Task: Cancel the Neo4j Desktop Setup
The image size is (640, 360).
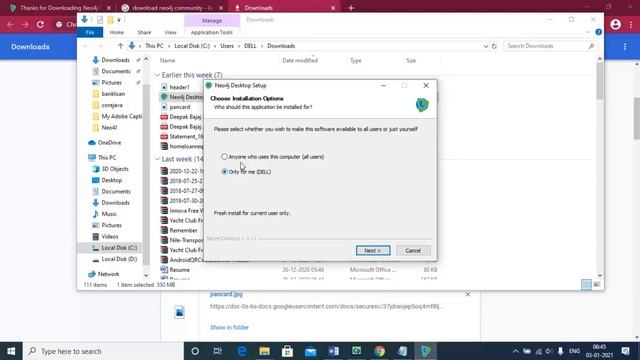Action: (x=413, y=250)
